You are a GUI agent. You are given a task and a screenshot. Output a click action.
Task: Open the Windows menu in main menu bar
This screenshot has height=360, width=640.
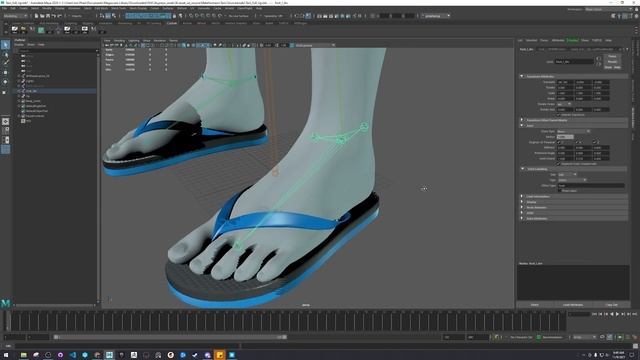[74, 8]
